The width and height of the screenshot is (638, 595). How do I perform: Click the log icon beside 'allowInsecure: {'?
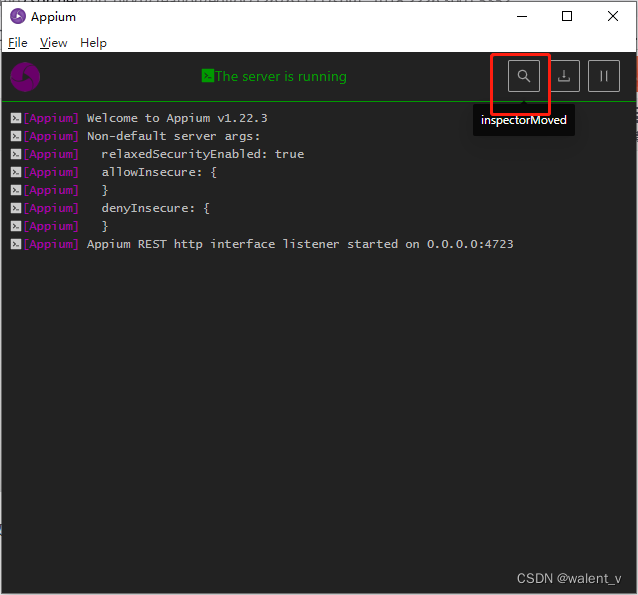tap(16, 172)
